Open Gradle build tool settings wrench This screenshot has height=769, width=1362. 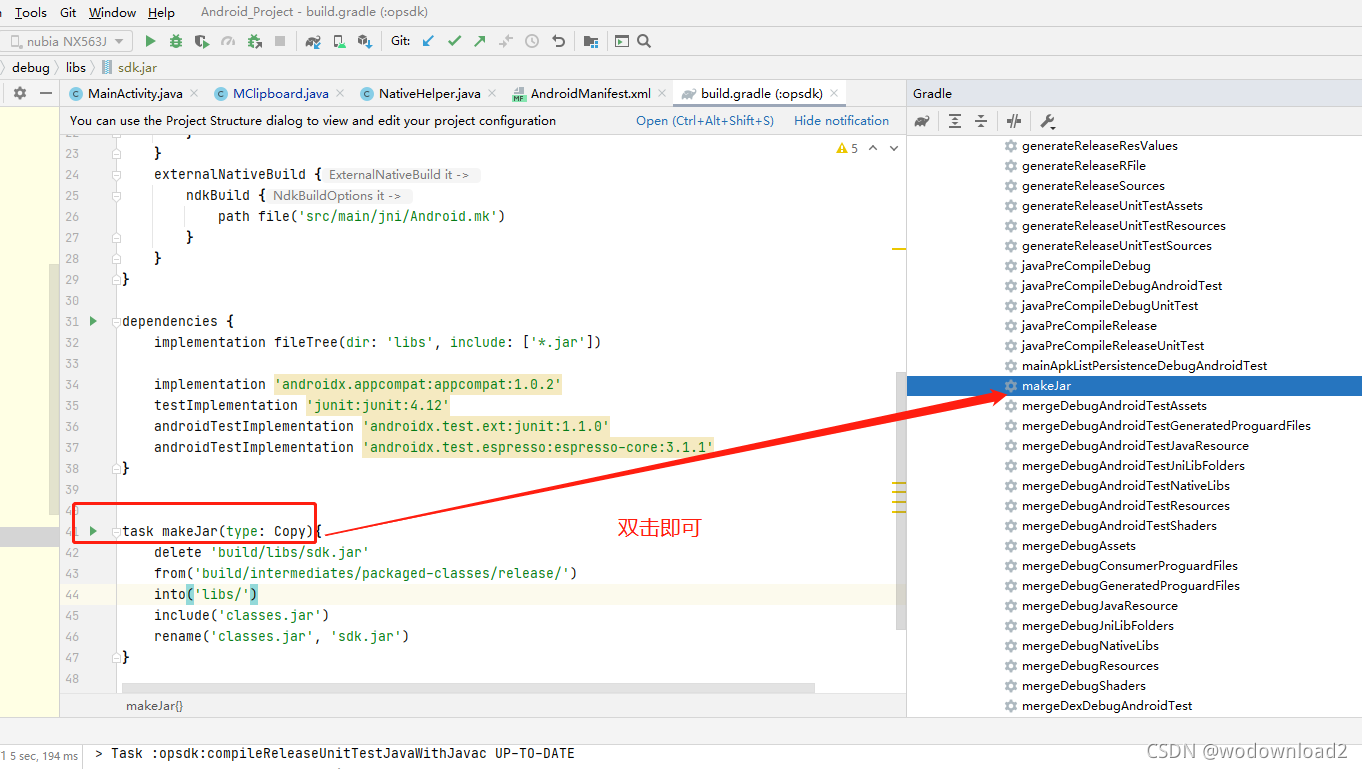tap(1047, 121)
